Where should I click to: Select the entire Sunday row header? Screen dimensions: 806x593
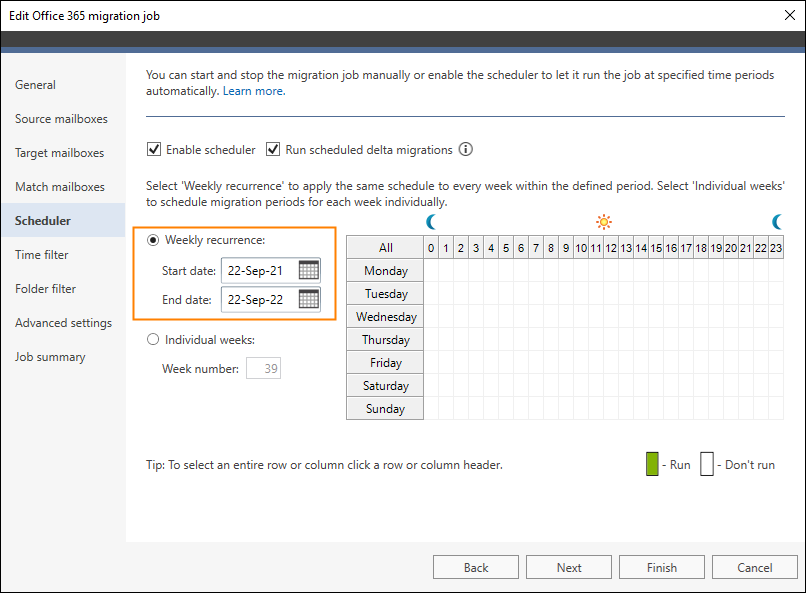tap(385, 409)
